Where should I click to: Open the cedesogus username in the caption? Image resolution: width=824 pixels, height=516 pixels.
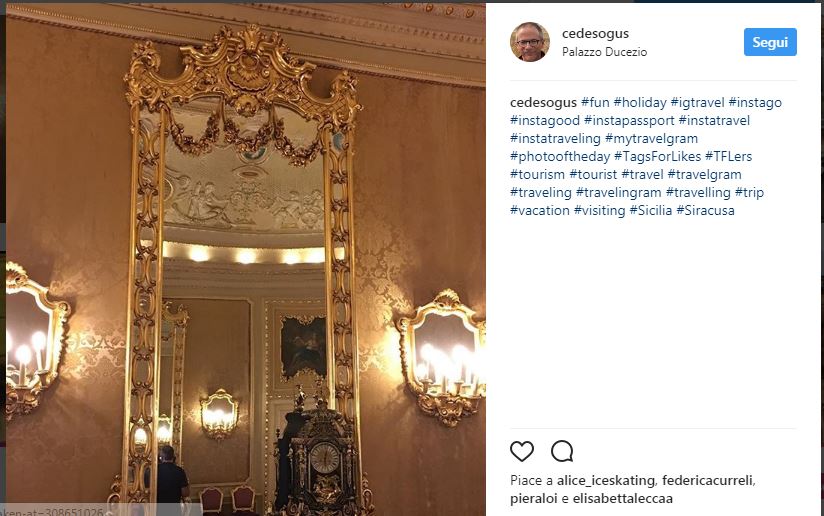click(543, 102)
